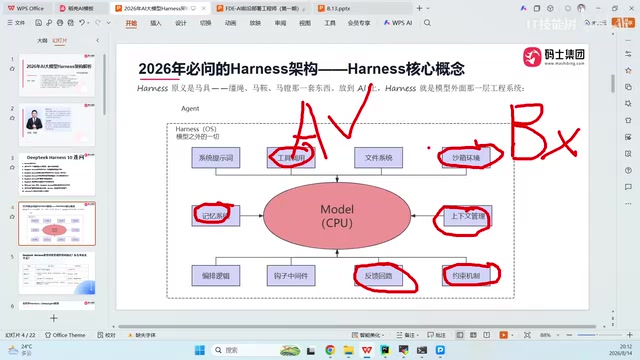This screenshot has height=360, width=640.
Task: Switch the slide panel to 幻灯片 view
Action: (x=60, y=40)
